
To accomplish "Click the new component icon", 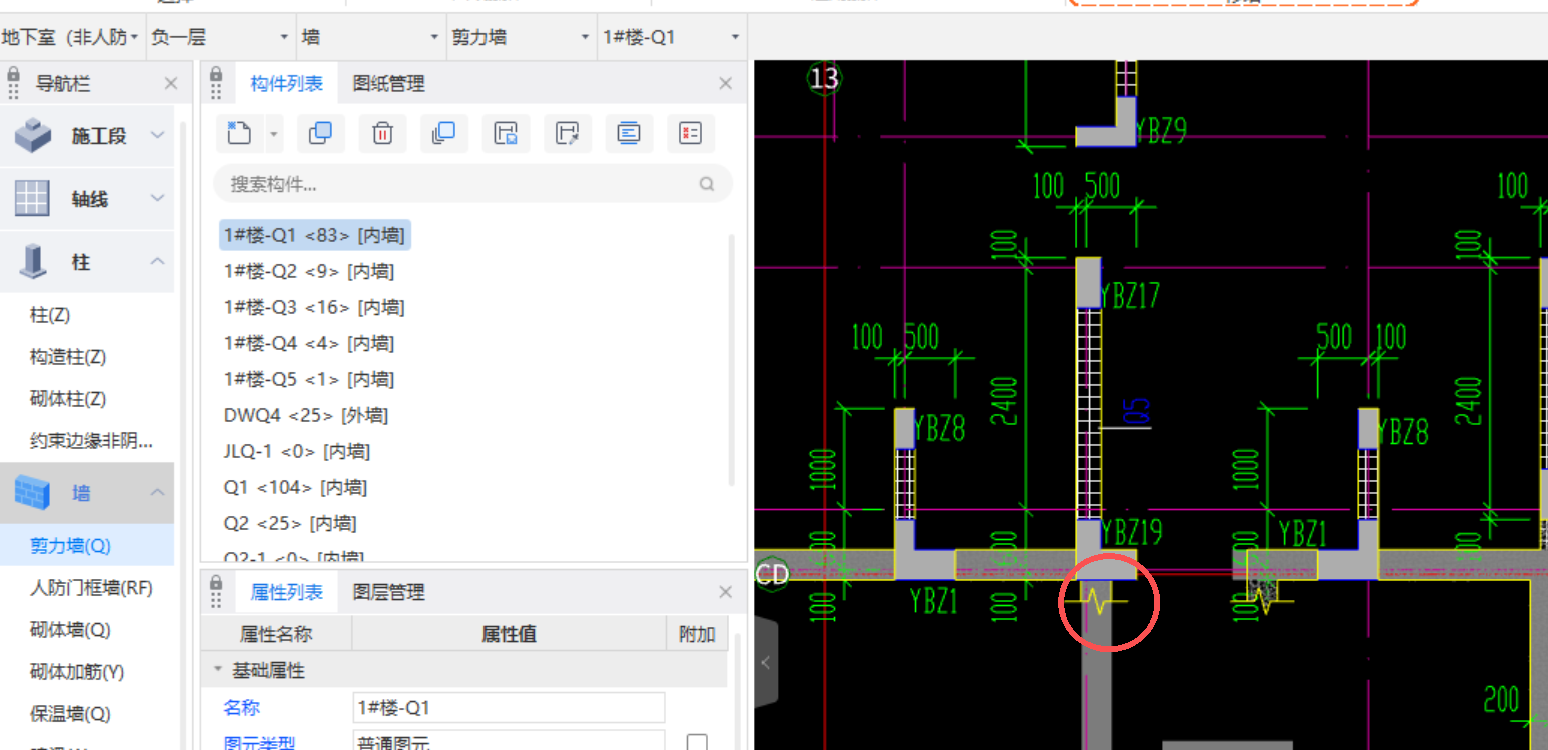I will 239,133.
